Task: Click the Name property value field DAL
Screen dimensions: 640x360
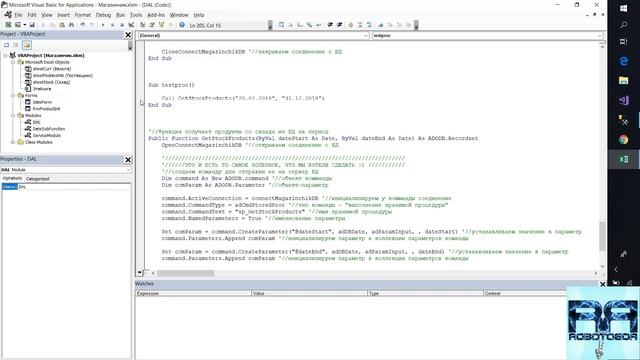Action: pos(74,187)
